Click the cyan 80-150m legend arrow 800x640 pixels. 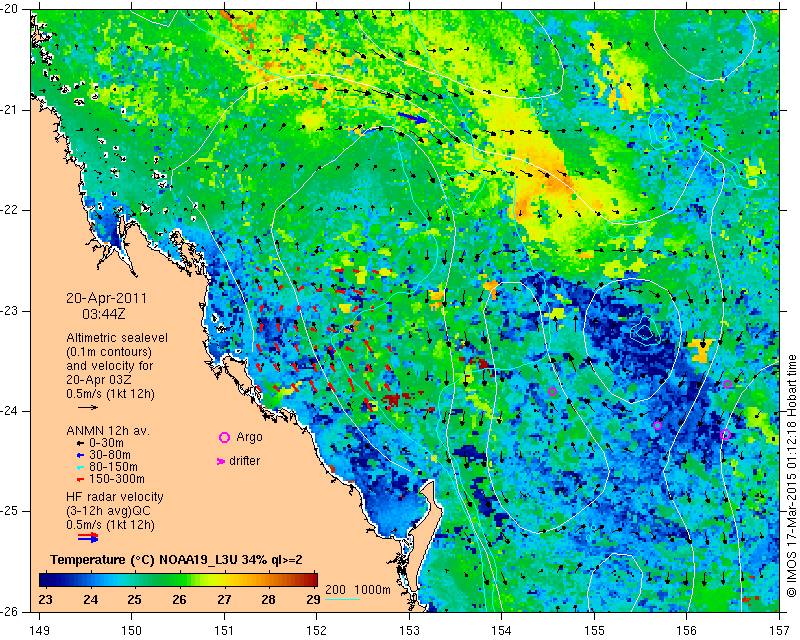click(80, 467)
